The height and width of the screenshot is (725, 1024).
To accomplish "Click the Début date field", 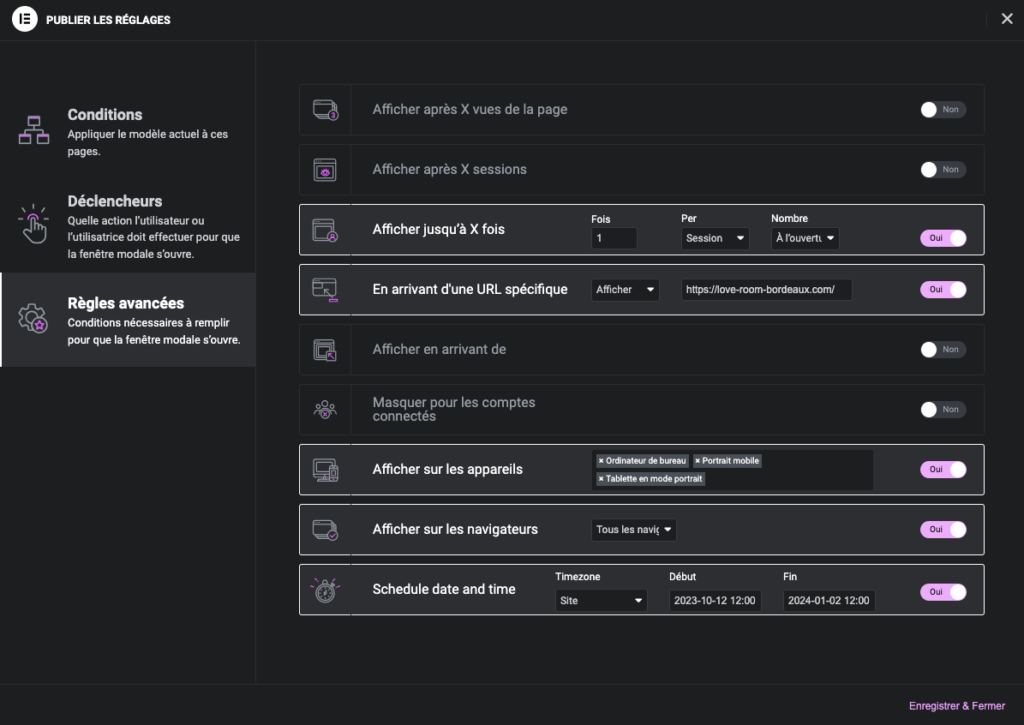I will click(716, 601).
